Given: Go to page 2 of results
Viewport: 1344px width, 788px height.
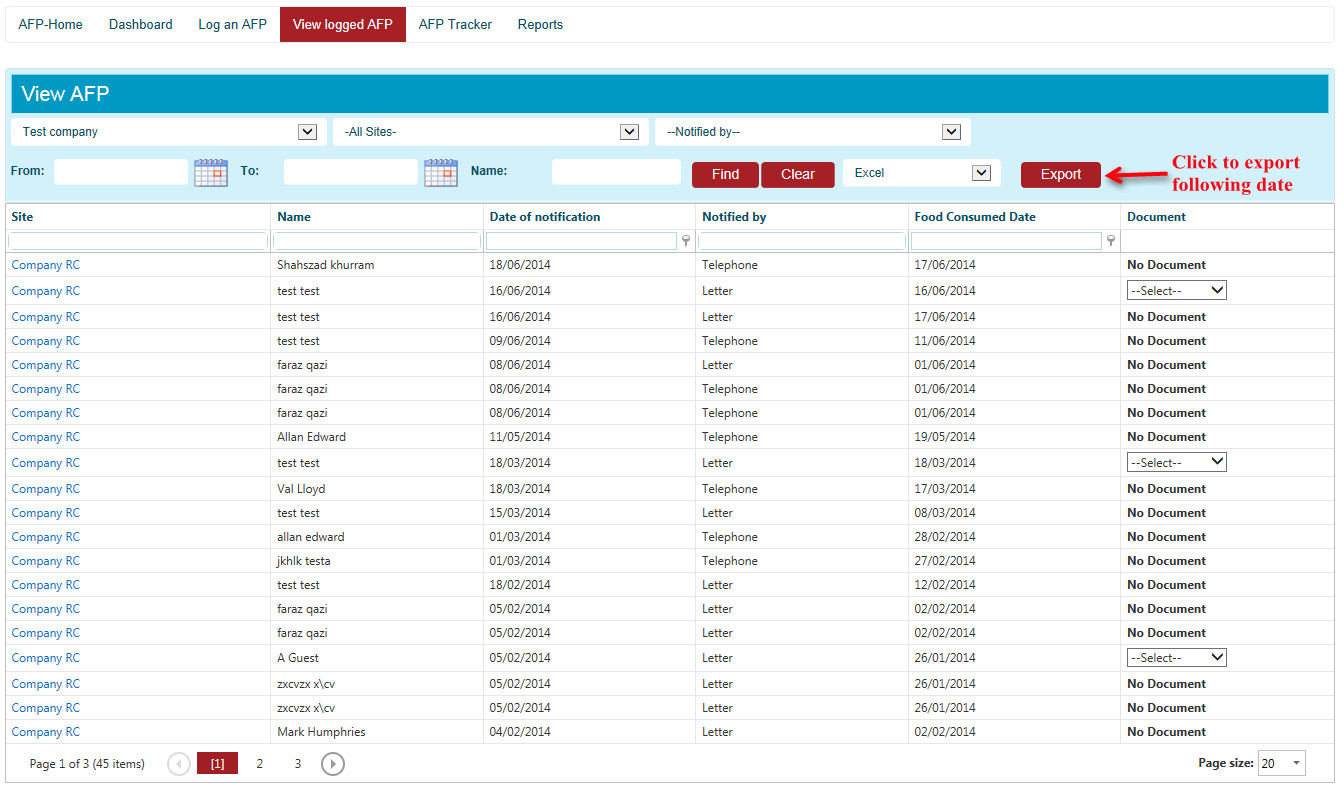Looking at the screenshot, I should click(259, 764).
